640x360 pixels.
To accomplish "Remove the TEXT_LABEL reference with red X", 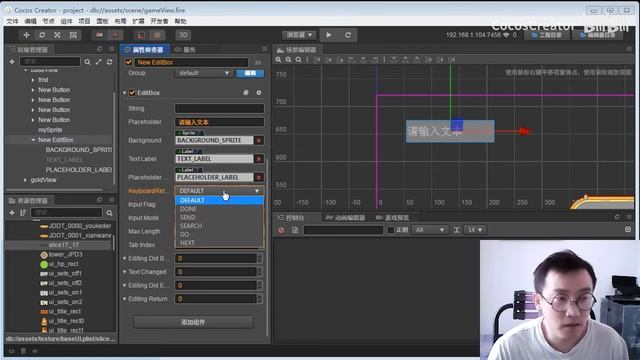I will pos(259,159).
